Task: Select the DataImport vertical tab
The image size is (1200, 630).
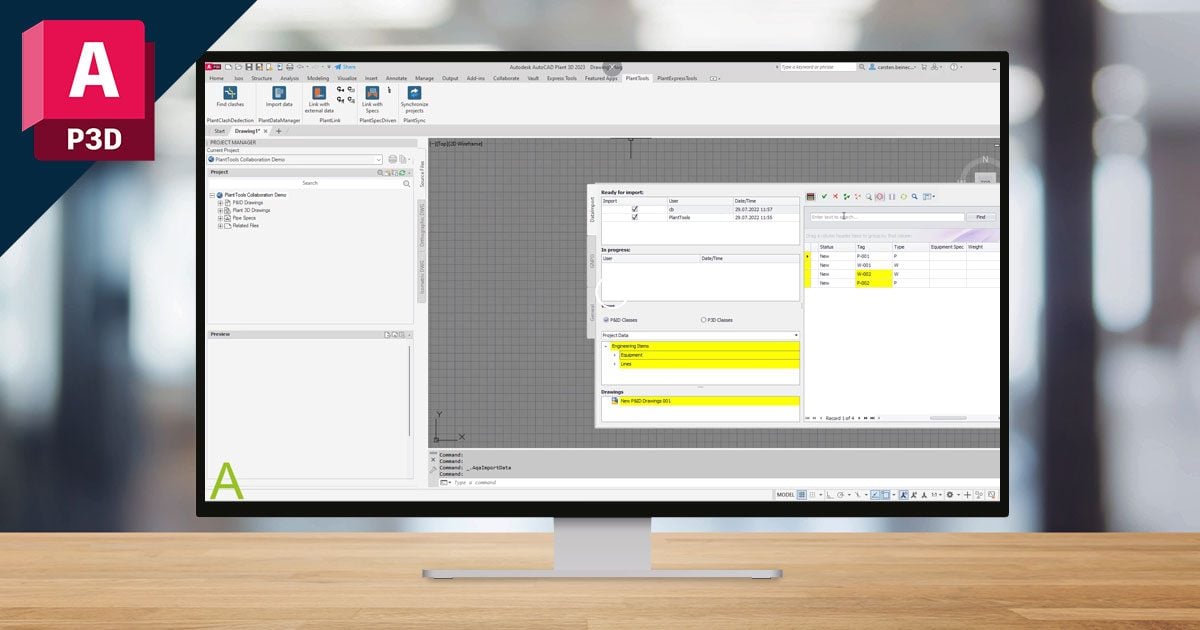Action: (592, 209)
